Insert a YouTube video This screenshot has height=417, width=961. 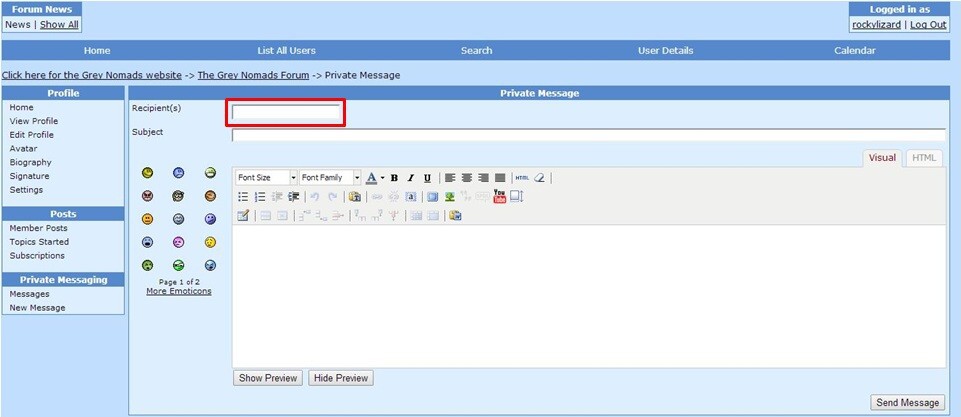[499, 197]
